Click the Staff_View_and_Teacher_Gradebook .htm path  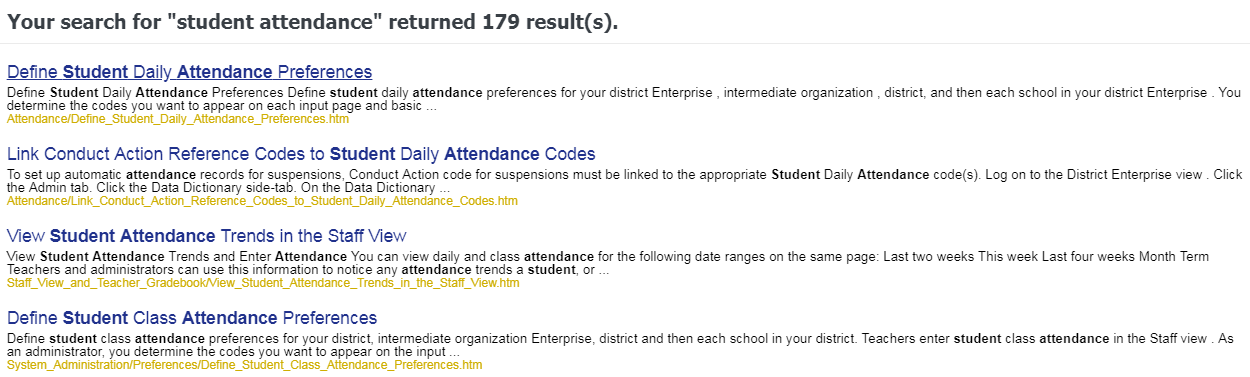point(263,283)
